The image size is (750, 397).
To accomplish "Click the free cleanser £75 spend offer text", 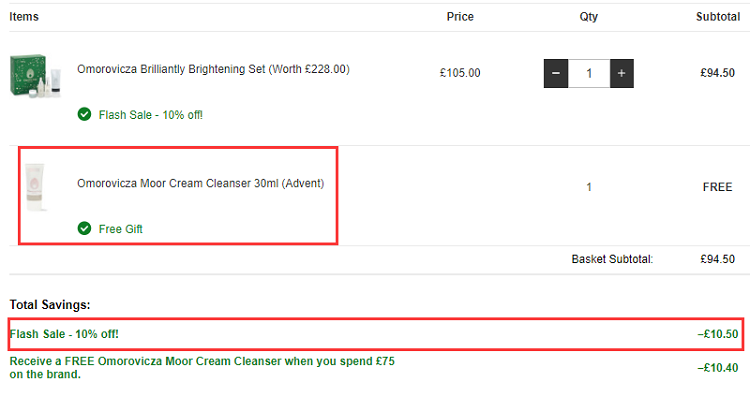I will click(x=202, y=367).
